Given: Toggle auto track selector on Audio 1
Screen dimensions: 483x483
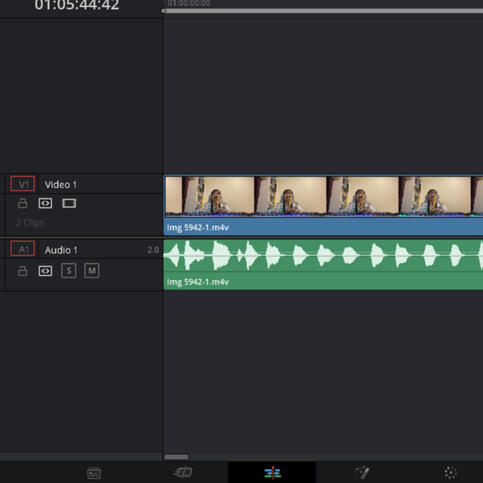Looking at the screenshot, I should [45, 271].
